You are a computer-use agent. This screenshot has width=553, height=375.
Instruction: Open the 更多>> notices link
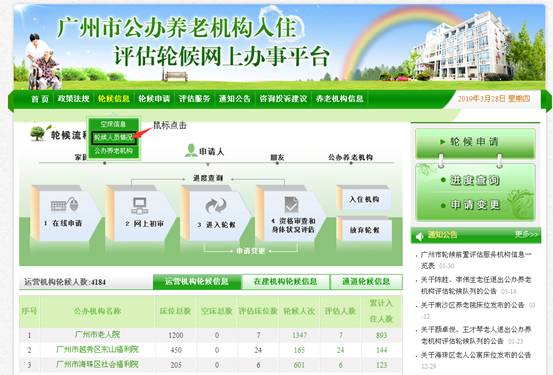click(526, 234)
